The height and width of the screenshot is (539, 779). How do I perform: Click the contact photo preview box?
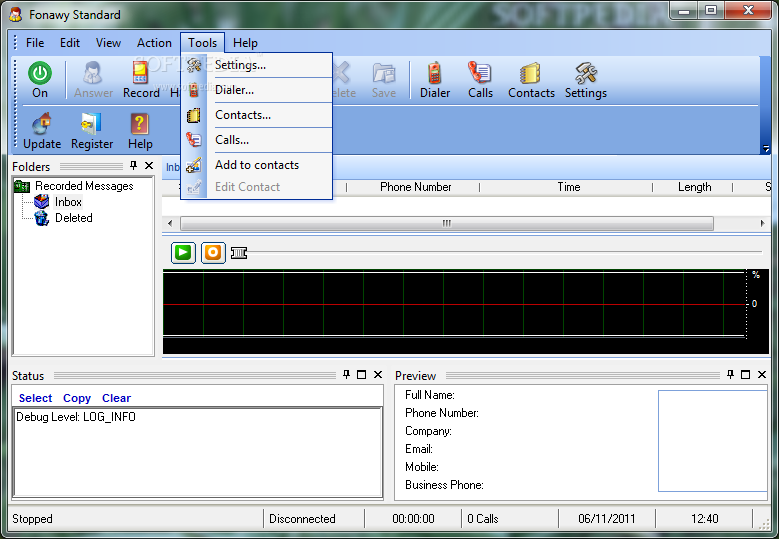point(713,441)
